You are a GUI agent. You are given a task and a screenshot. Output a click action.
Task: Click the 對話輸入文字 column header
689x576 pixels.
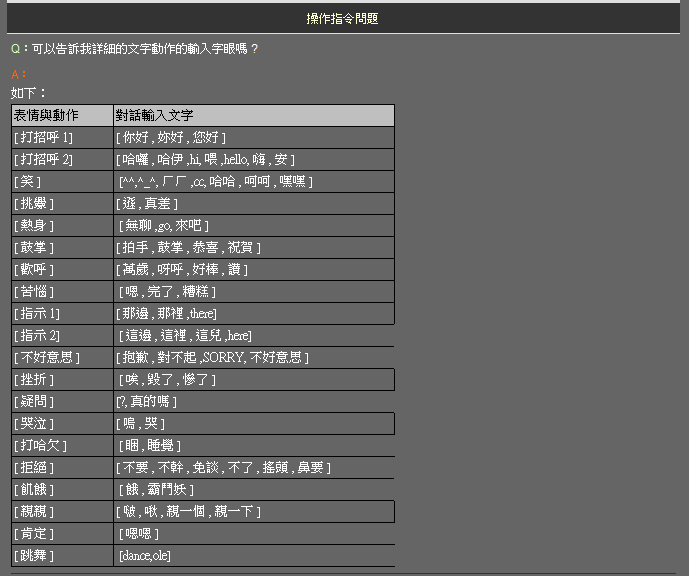click(x=254, y=116)
